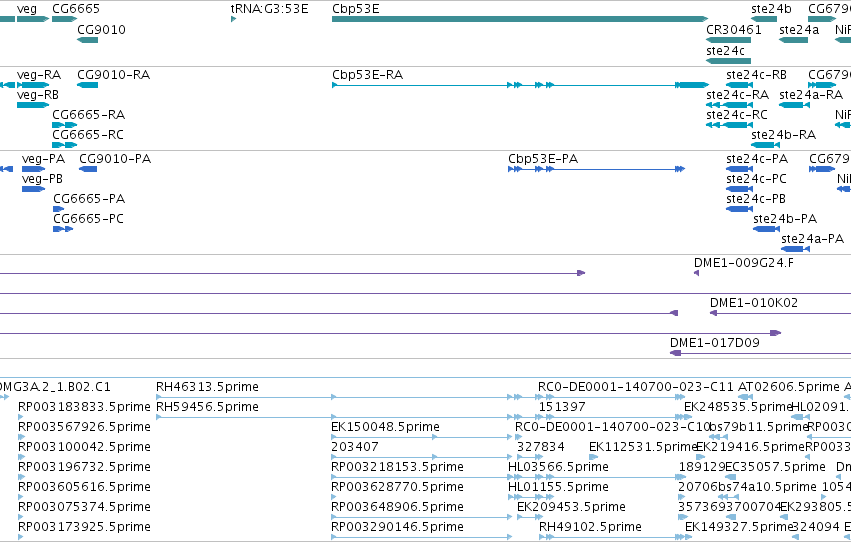Select Cbp53E-PA protein label
Screen dimensions: 851x542
(x=543, y=158)
